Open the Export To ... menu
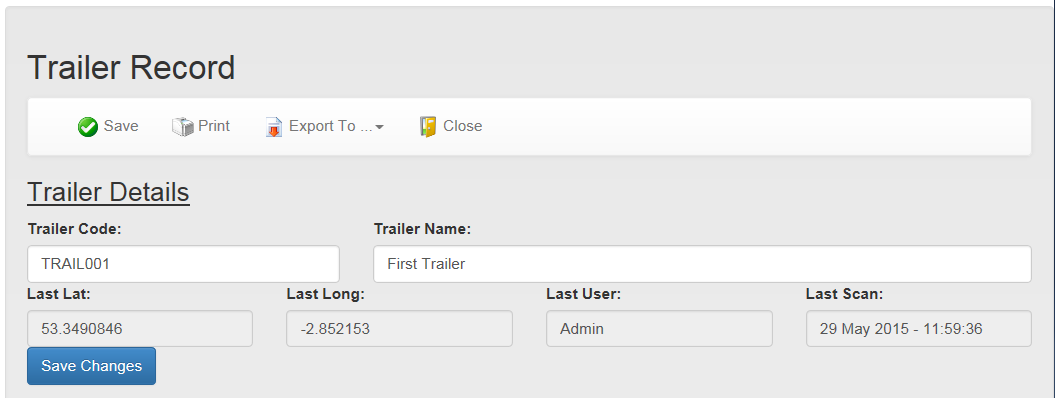This screenshot has width=1055, height=398. click(x=324, y=126)
